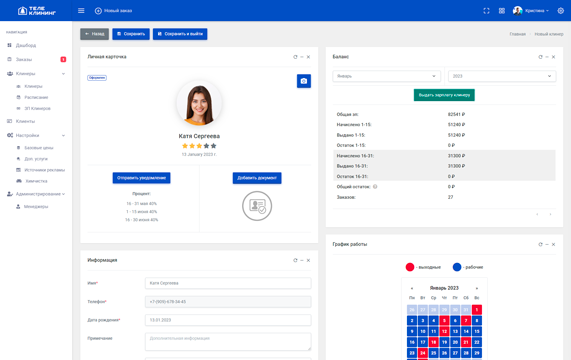Image resolution: width=571 pixels, height=360 pixels.
Task: Click next arrow in Баланс panel
Action: point(550,214)
